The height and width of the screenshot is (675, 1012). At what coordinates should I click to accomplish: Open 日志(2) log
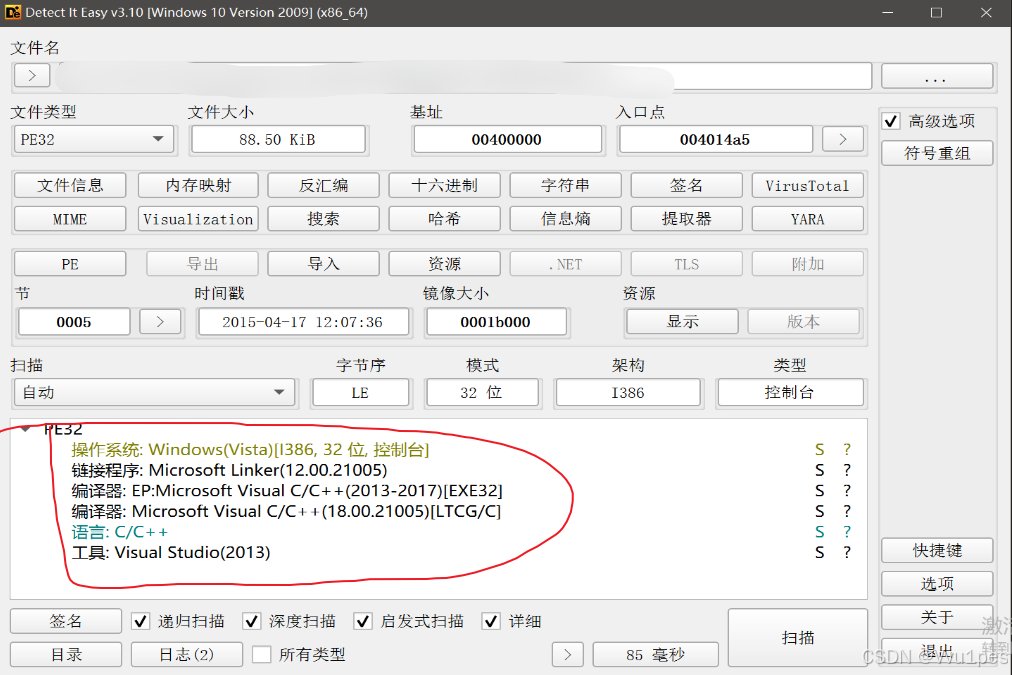click(x=187, y=654)
